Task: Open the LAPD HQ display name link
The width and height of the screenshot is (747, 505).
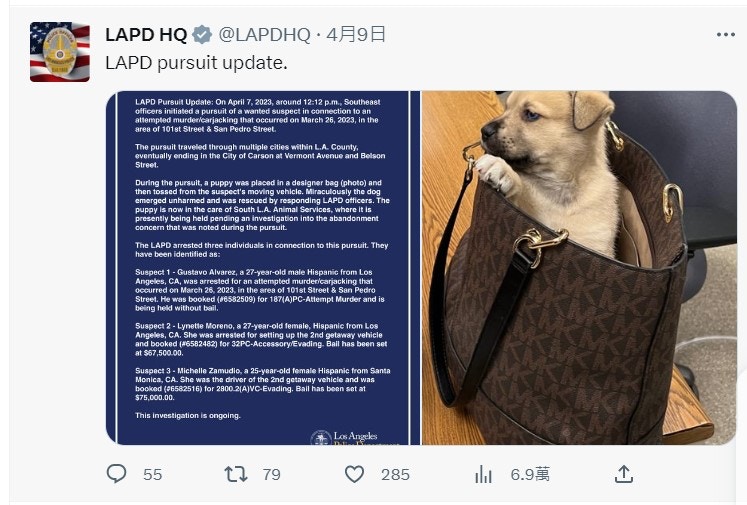Action: pyautogui.click(x=146, y=35)
